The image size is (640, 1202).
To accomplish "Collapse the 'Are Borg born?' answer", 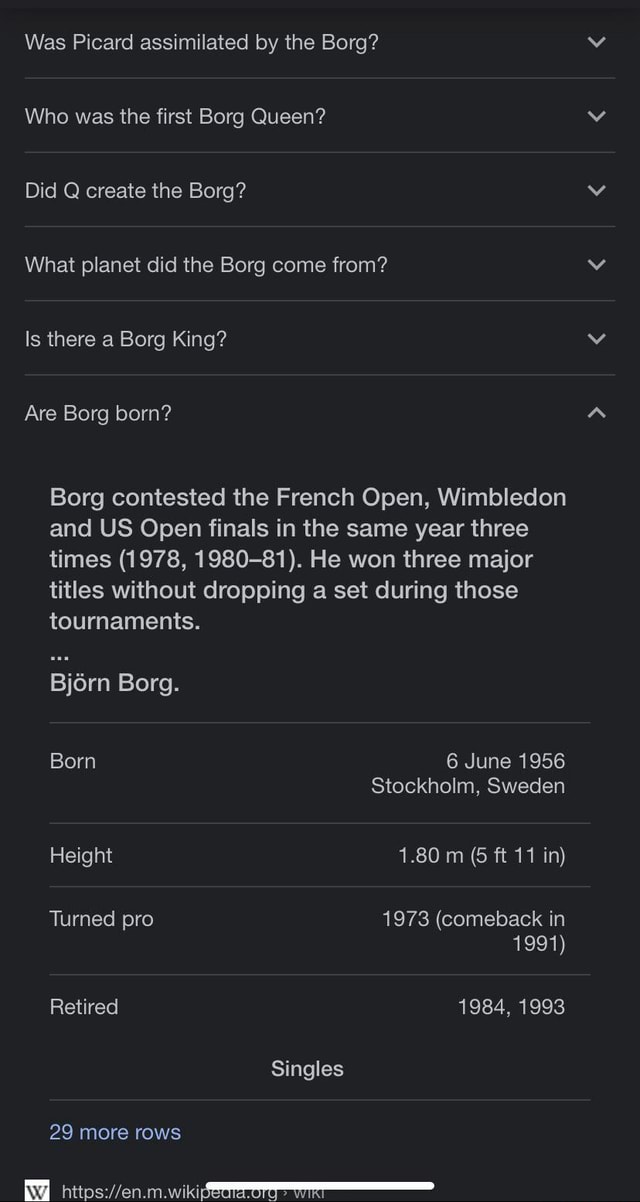I will [x=320, y=413].
